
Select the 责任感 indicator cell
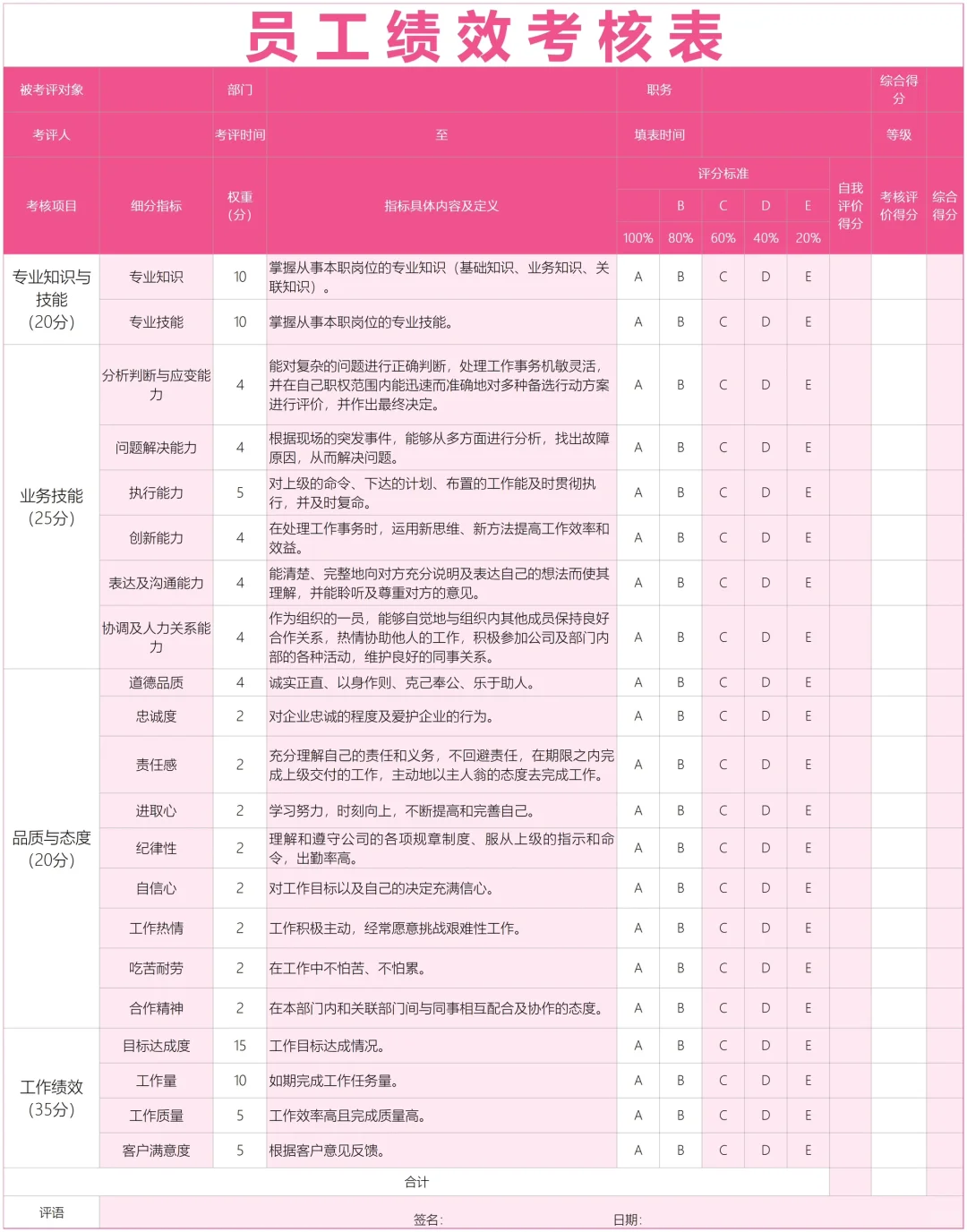[156, 765]
